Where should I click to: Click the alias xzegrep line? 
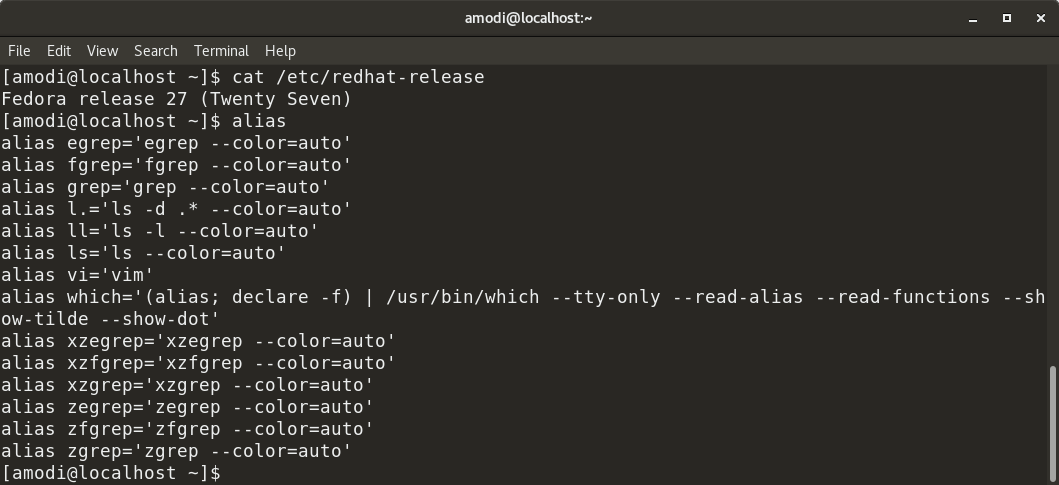[198, 341]
